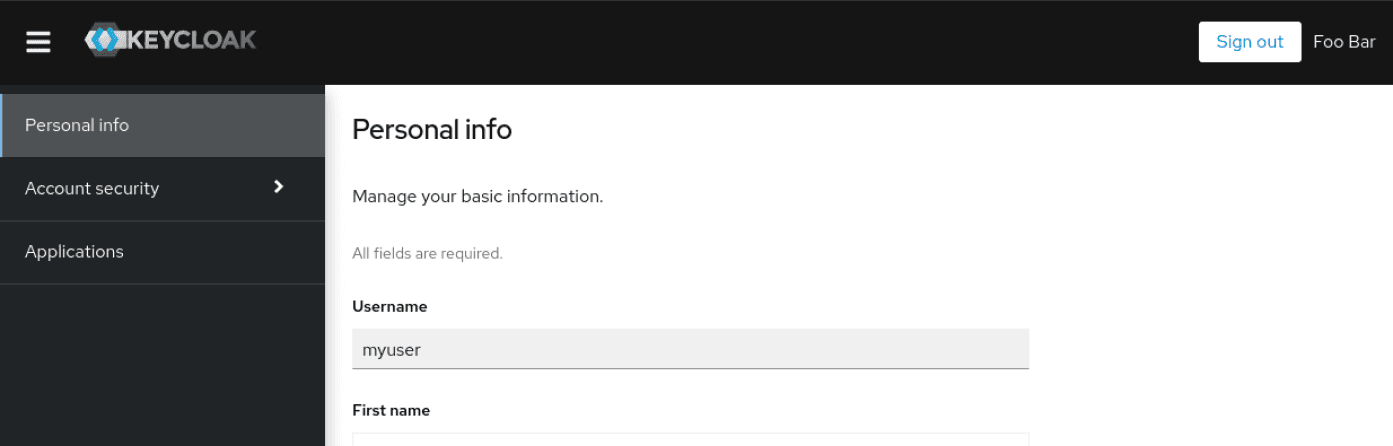Screen dimensions: 1393x446
Task: Click the Personal info page heading
Action: coord(432,129)
